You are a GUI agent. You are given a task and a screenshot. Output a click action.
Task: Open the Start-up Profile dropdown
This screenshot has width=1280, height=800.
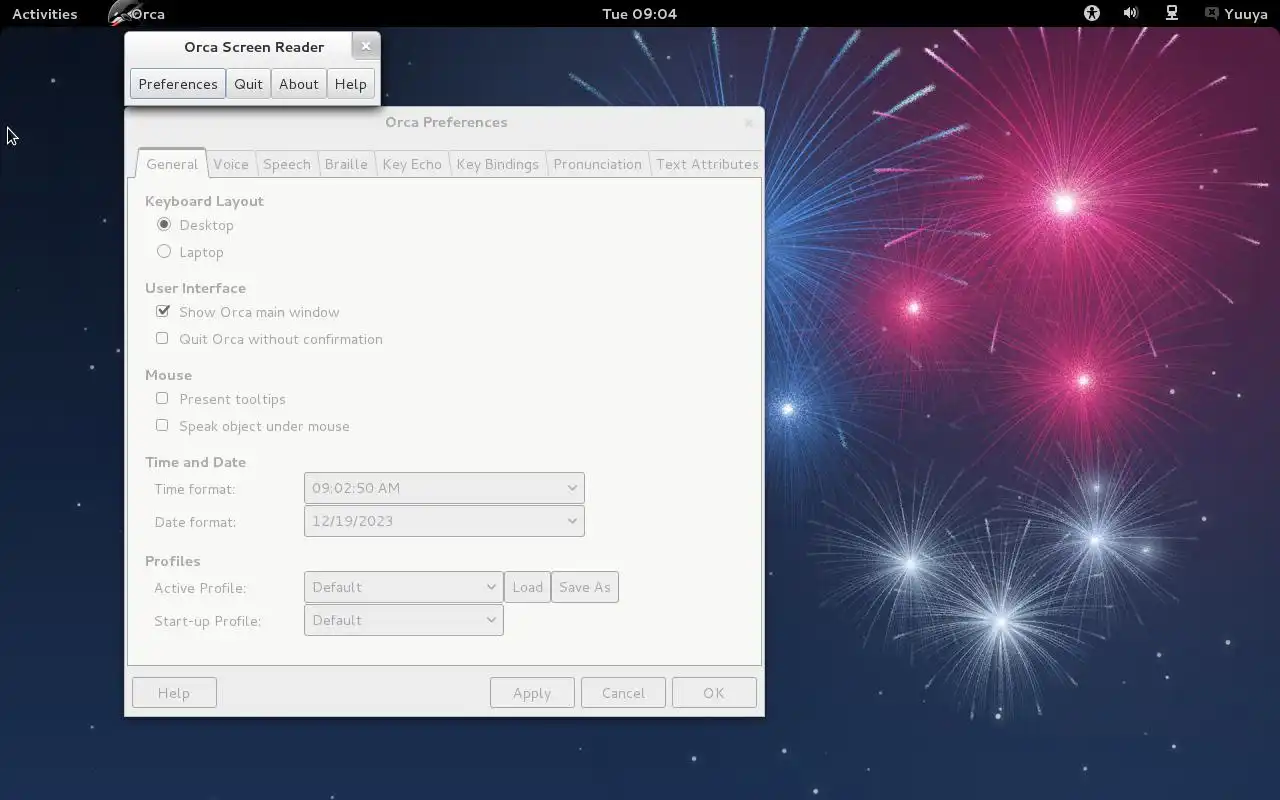click(x=403, y=620)
